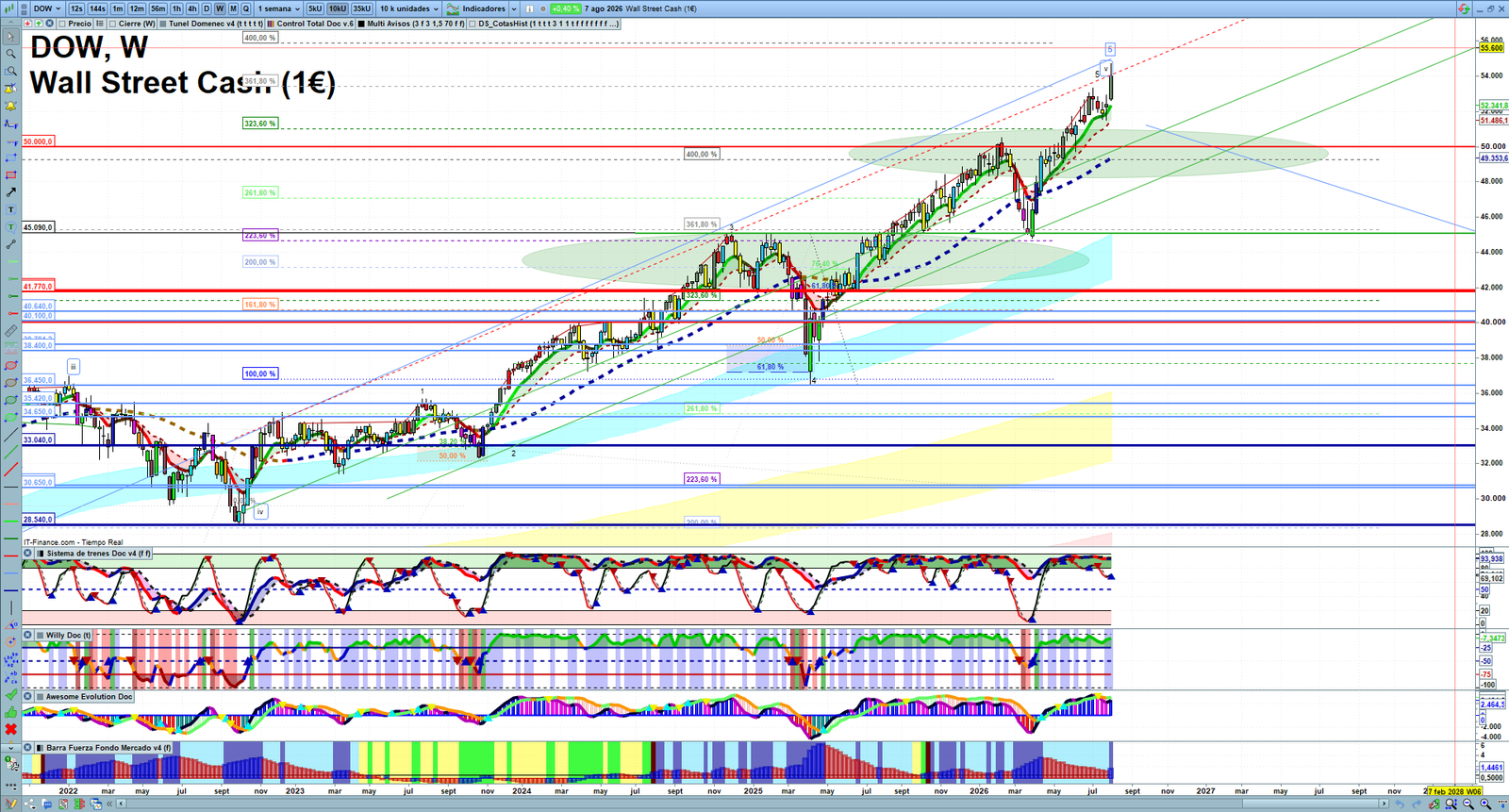The height and width of the screenshot is (812, 1509).
Task: Click the +0,40 % variation badge
Action: tap(566, 8)
